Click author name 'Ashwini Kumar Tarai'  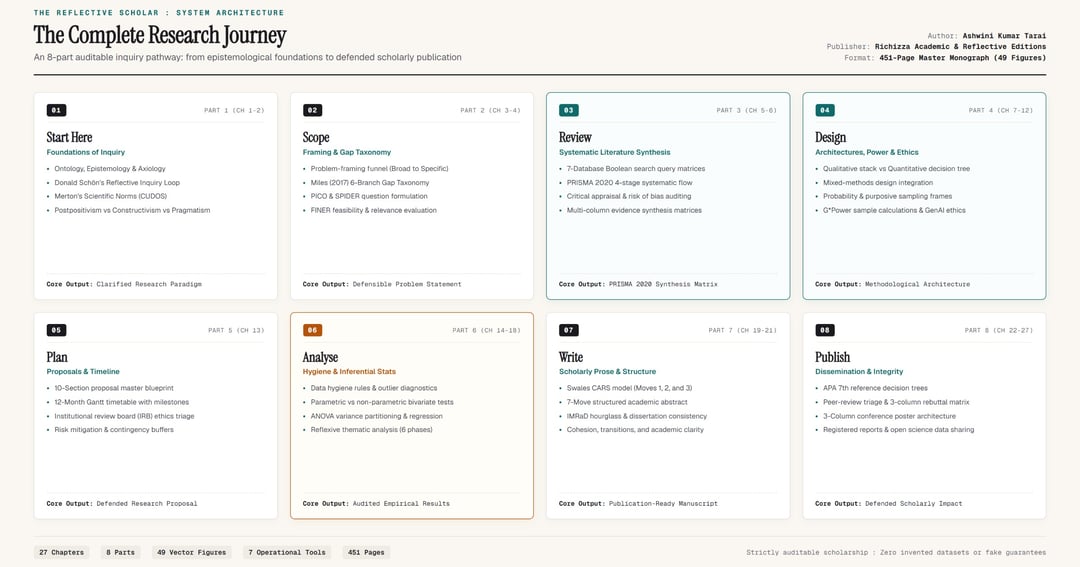pyautogui.click(x=1004, y=36)
